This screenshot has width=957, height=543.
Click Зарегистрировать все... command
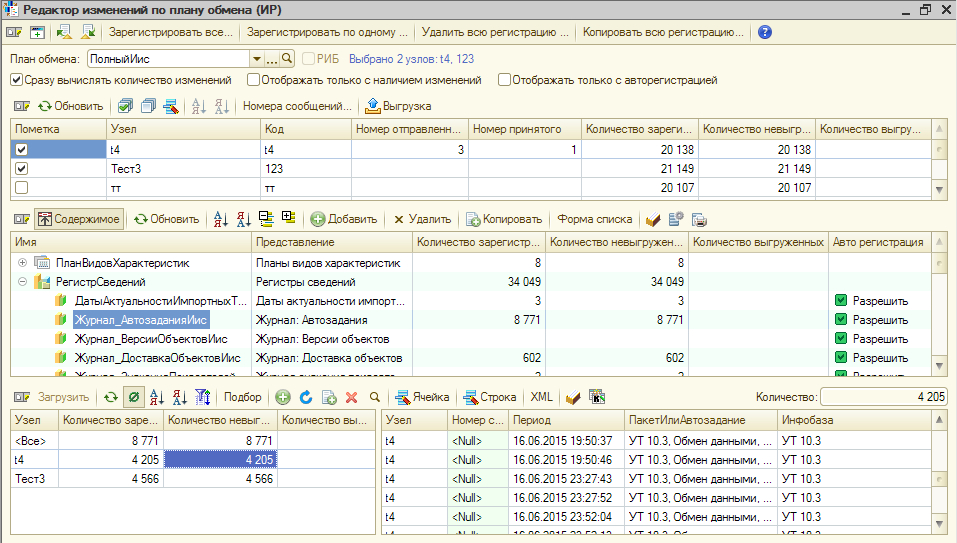coord(171,32)
